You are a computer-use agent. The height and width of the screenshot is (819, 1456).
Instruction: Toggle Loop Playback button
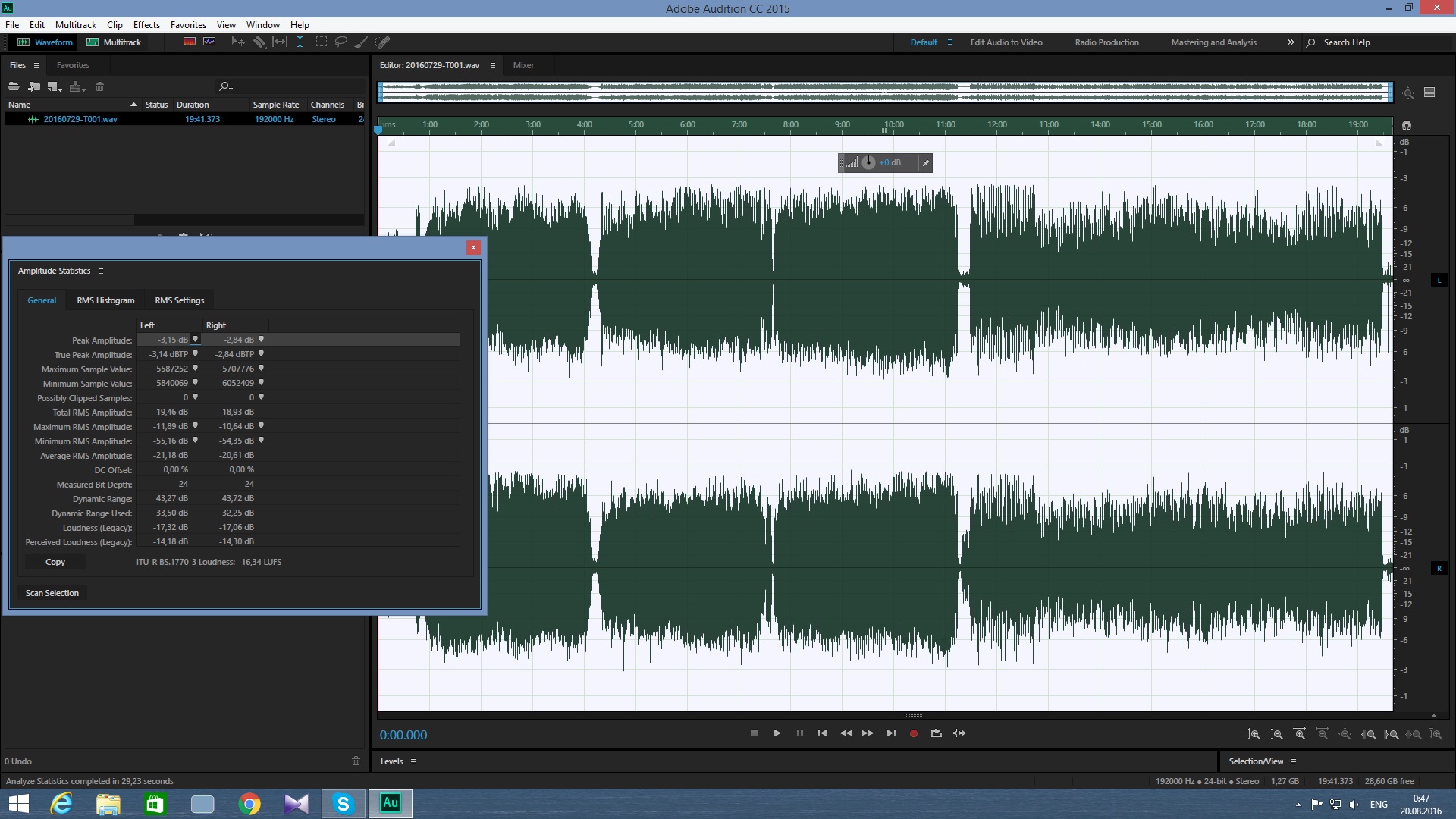pos(937,733)
